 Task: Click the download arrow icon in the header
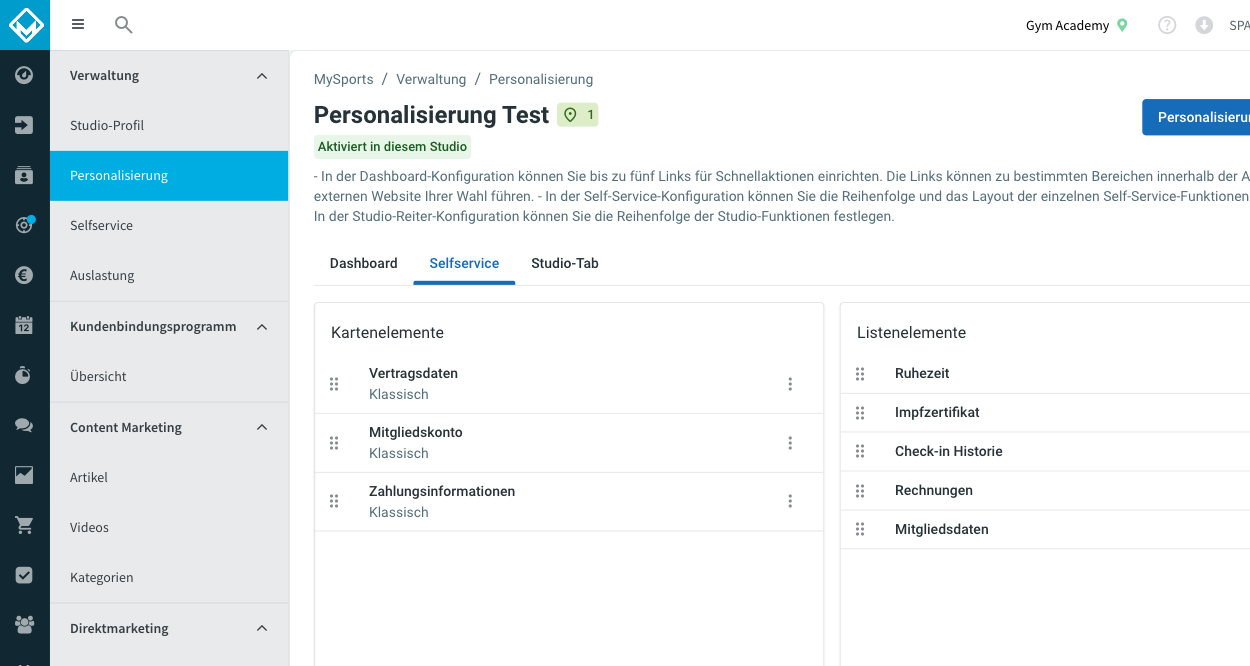point(1204,25)
